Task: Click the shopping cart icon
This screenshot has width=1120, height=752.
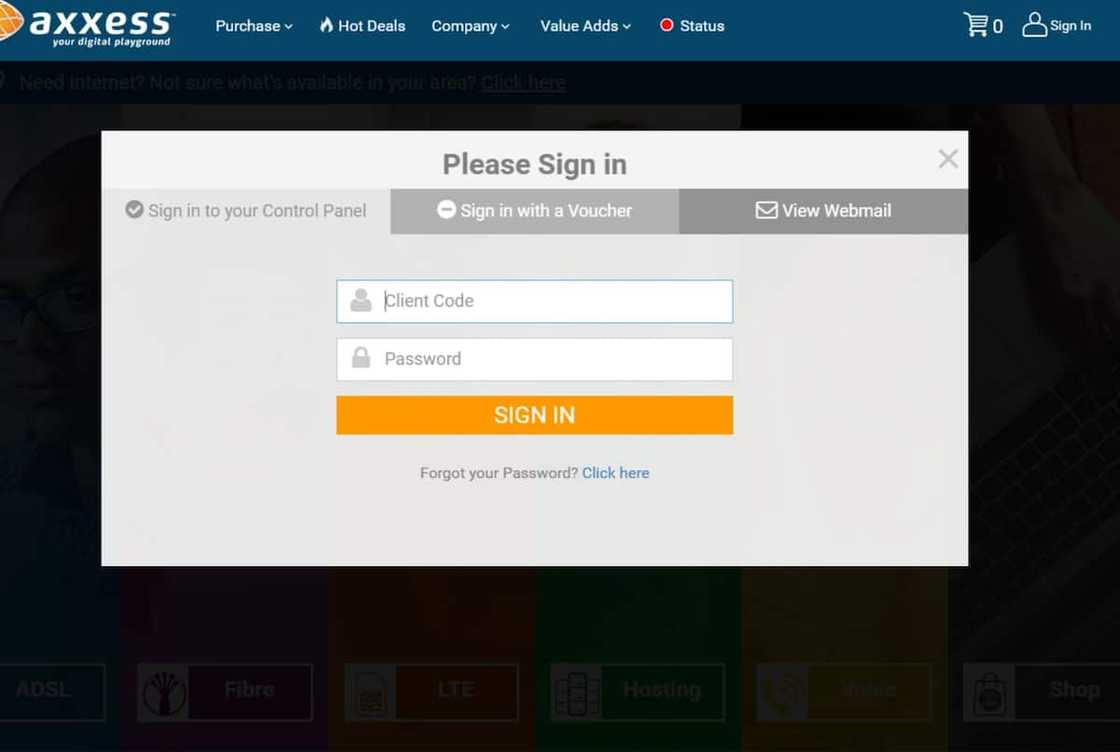Action: click(975, 25)
